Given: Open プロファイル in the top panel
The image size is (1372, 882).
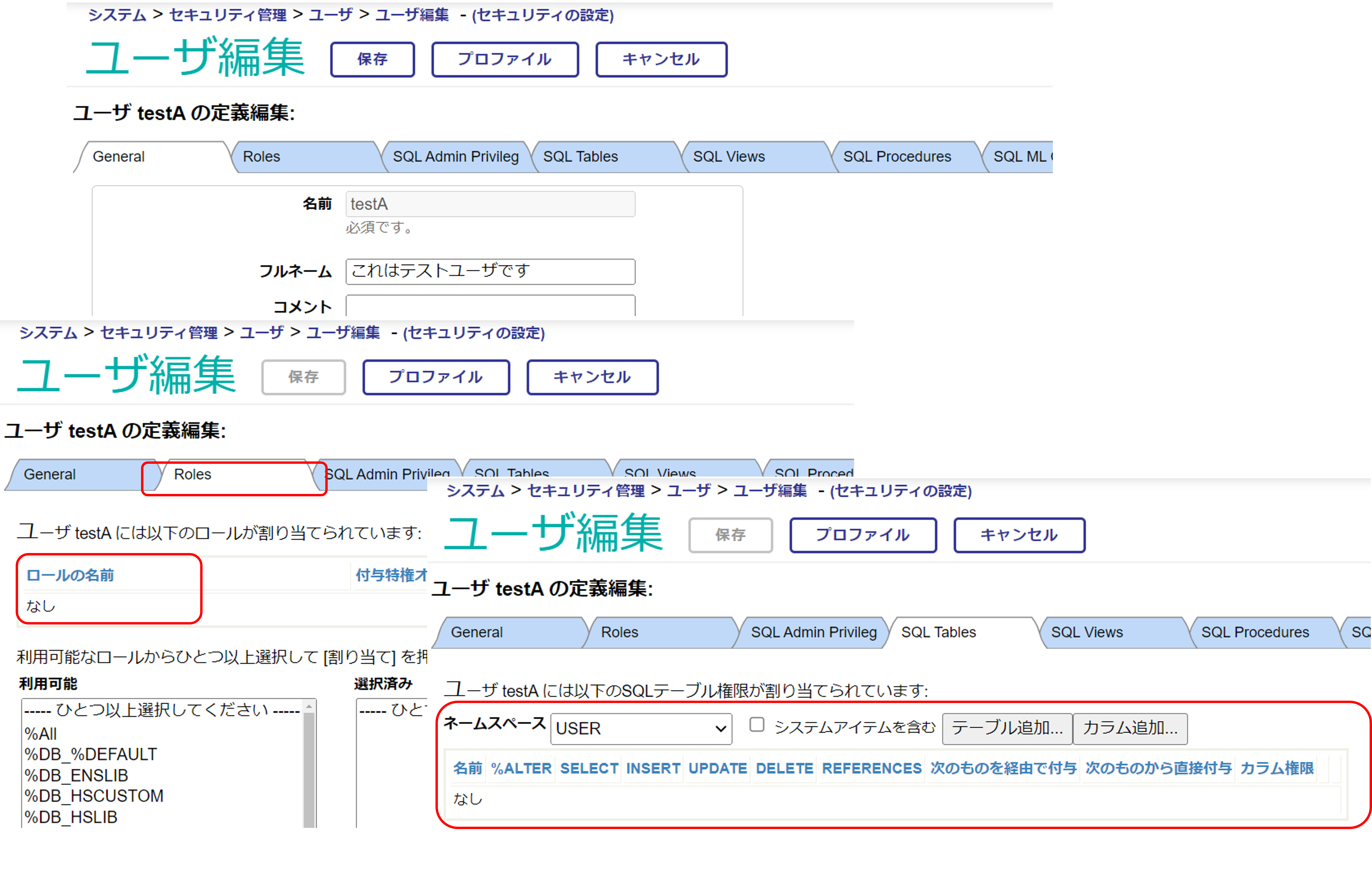Looking at the screenshot, I should point(504,59).
